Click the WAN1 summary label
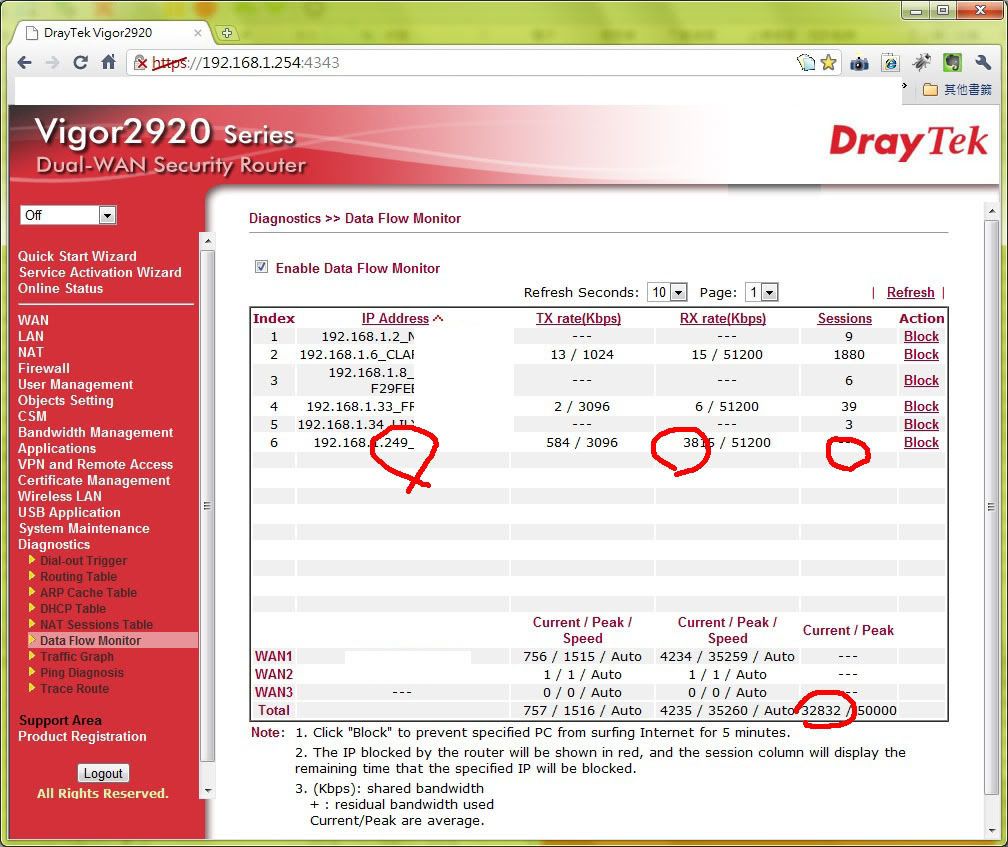Image resolution: width=1008 pixels, height=847 pixels. [x=273, y=656]
